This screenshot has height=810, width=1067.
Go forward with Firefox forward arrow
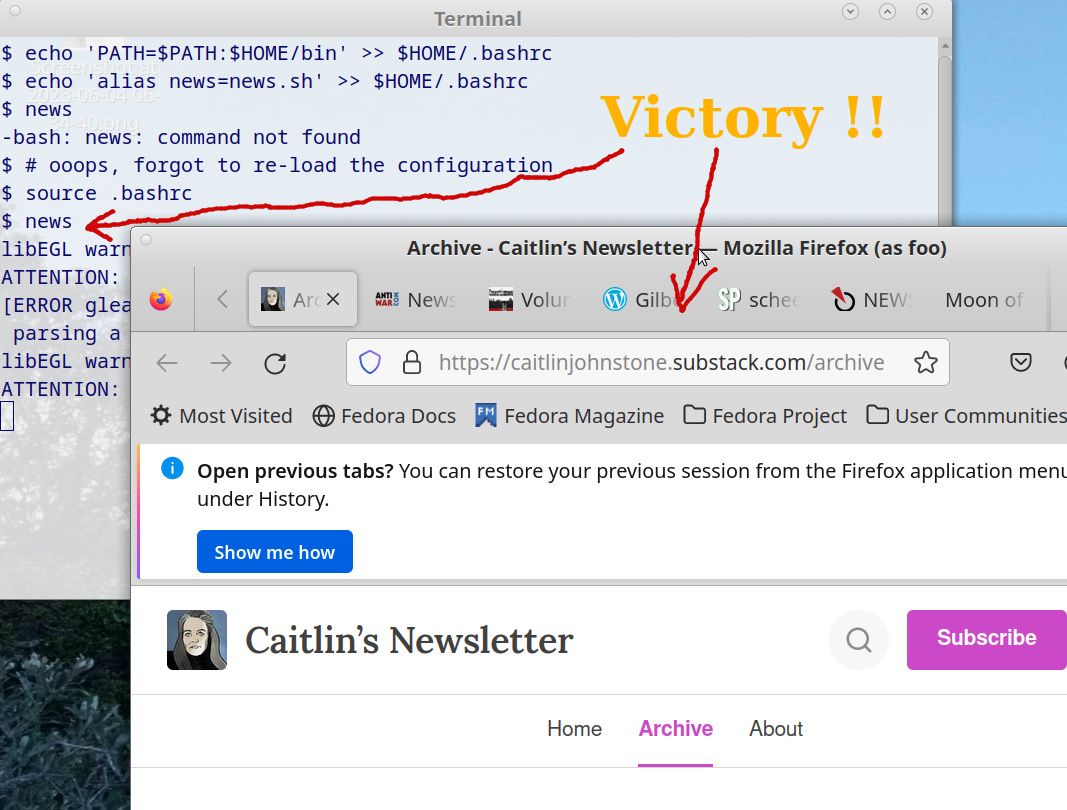click(221, 363)
